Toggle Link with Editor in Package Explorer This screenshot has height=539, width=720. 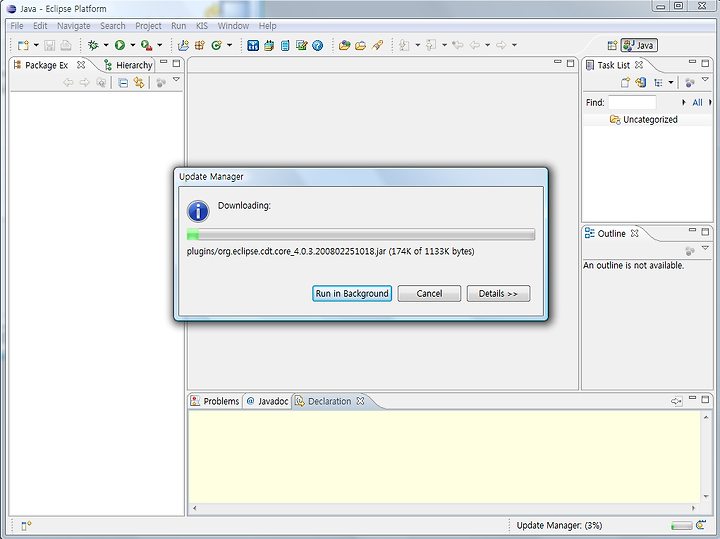(139, 83)
